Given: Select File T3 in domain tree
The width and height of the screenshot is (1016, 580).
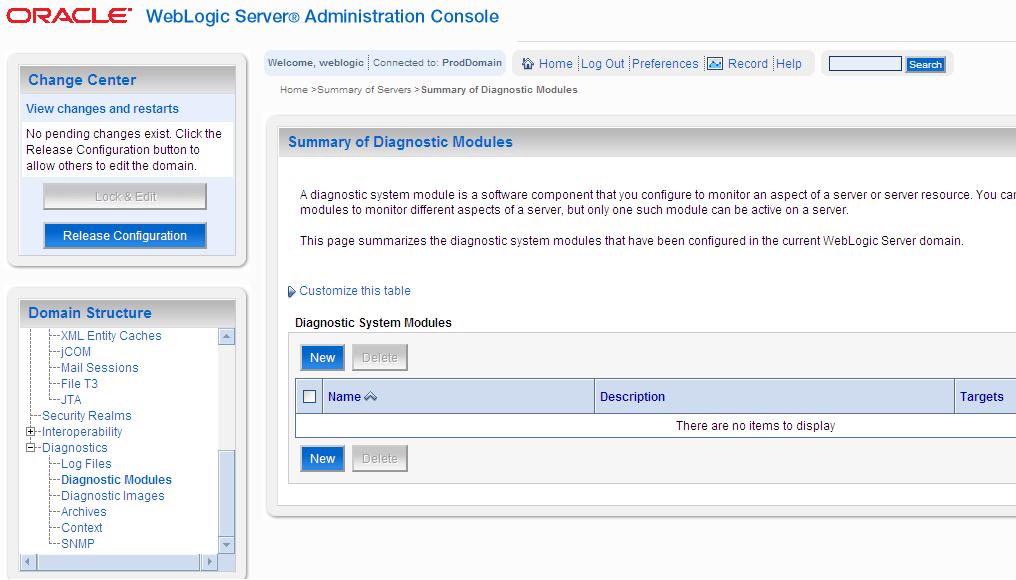Looking at the screenshot, I should click(x=79, y=384).
